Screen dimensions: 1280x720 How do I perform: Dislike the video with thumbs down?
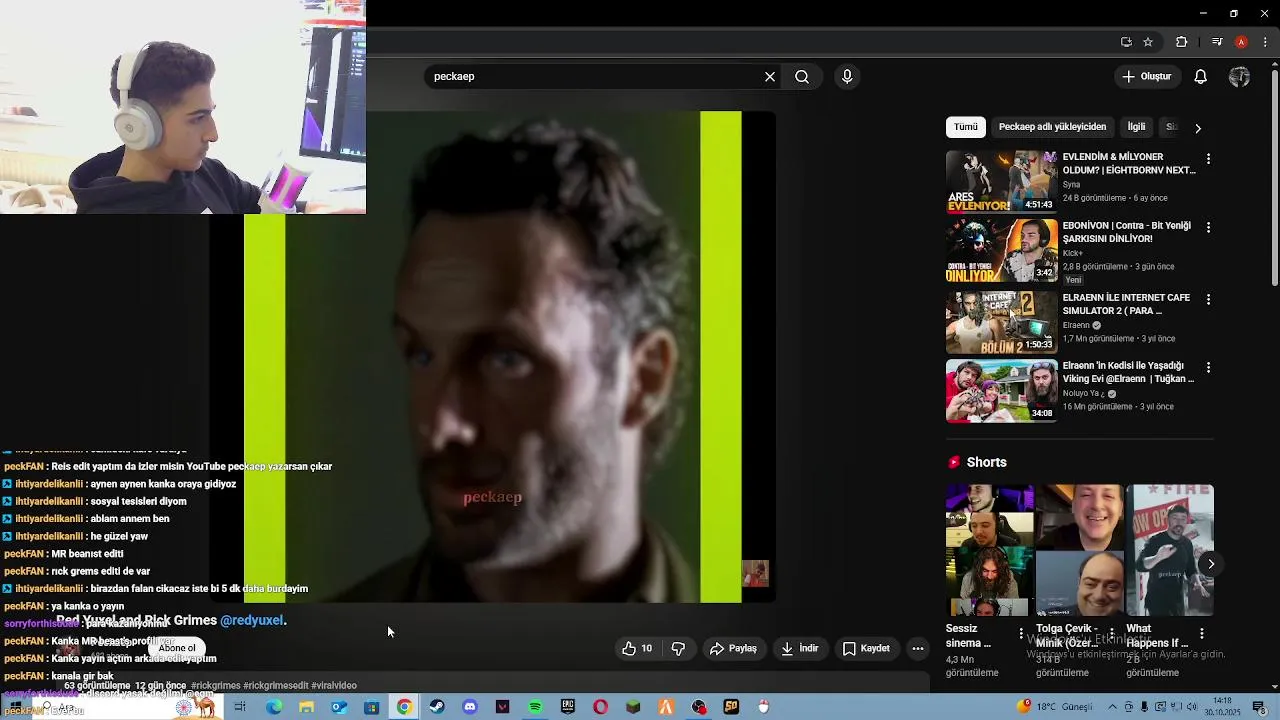(x=678, y=649)
